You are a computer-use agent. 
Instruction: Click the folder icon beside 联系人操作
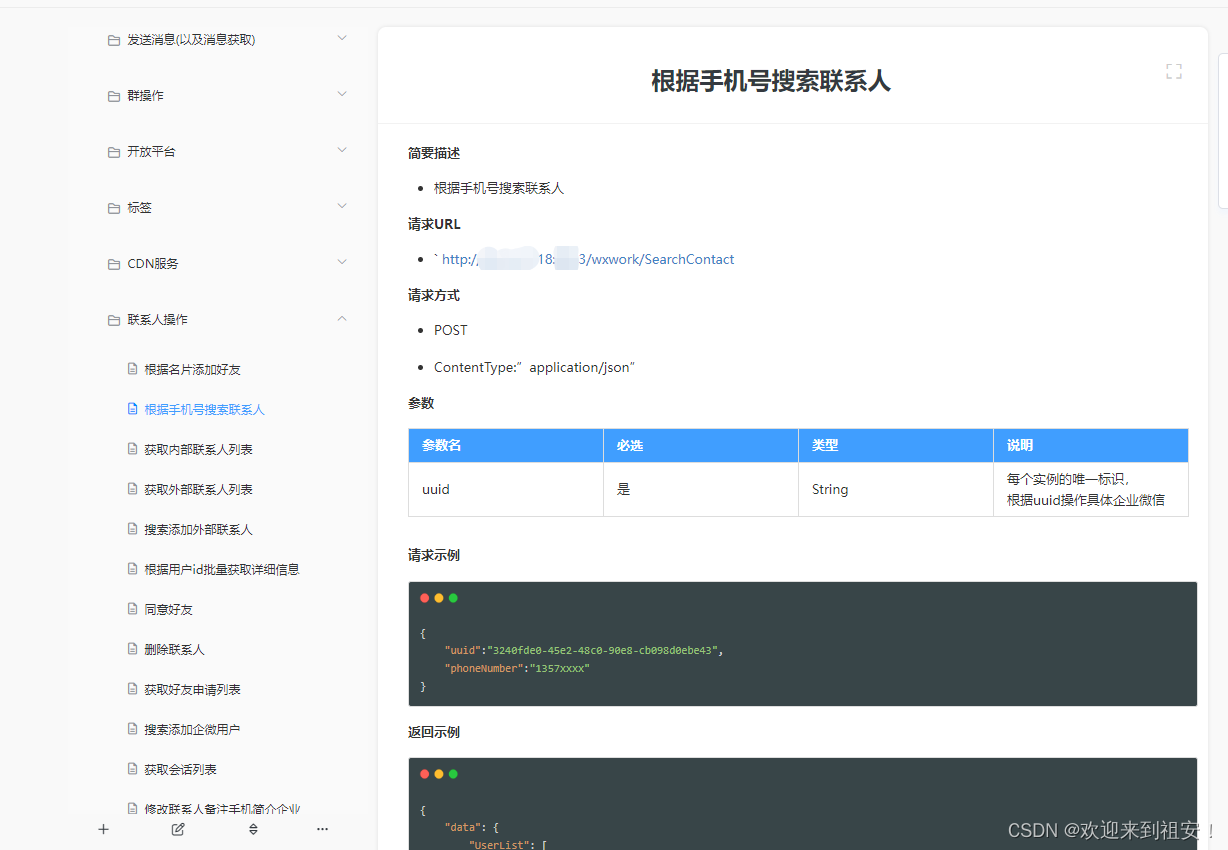pyautogui.click(x=113, y=319)
